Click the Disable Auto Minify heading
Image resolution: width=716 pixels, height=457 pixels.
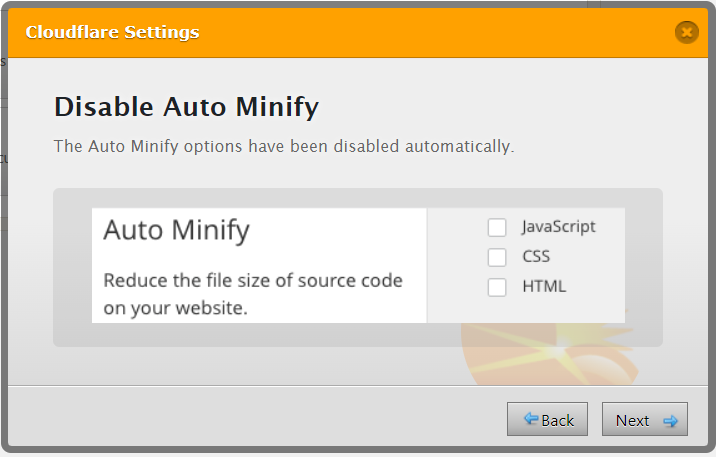pyautogui.click(x=186, y=108)
